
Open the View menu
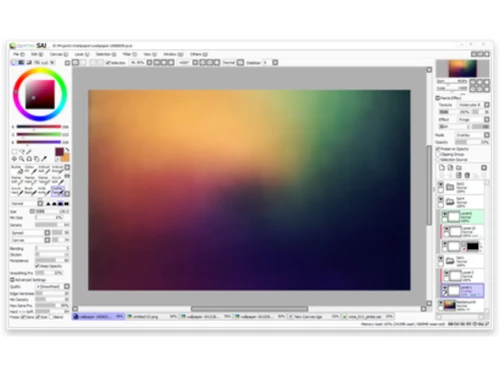tap(149, 54)
